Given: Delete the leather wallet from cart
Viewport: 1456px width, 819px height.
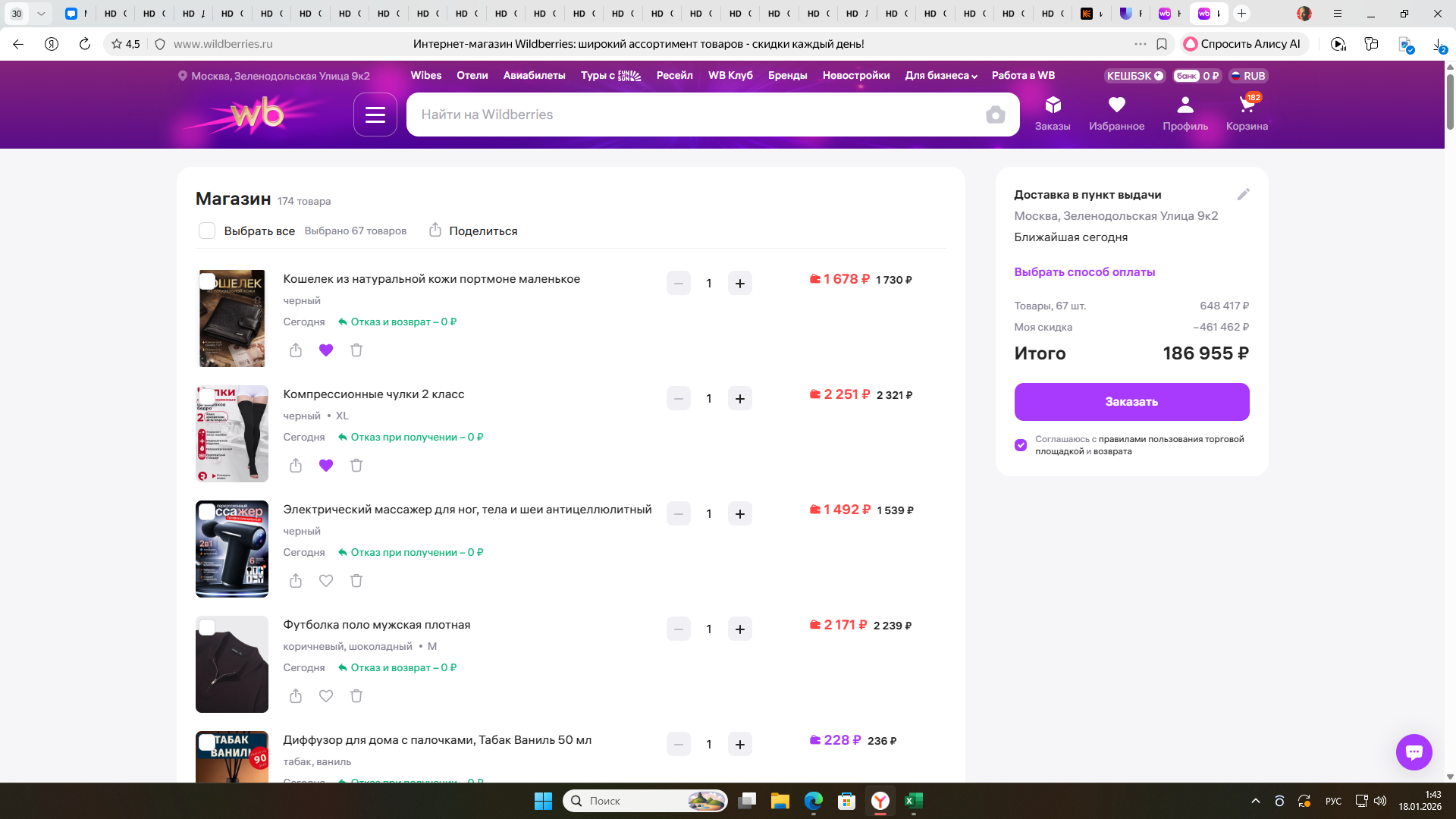Looking at the screenshot, I should (x=356, y=350).
